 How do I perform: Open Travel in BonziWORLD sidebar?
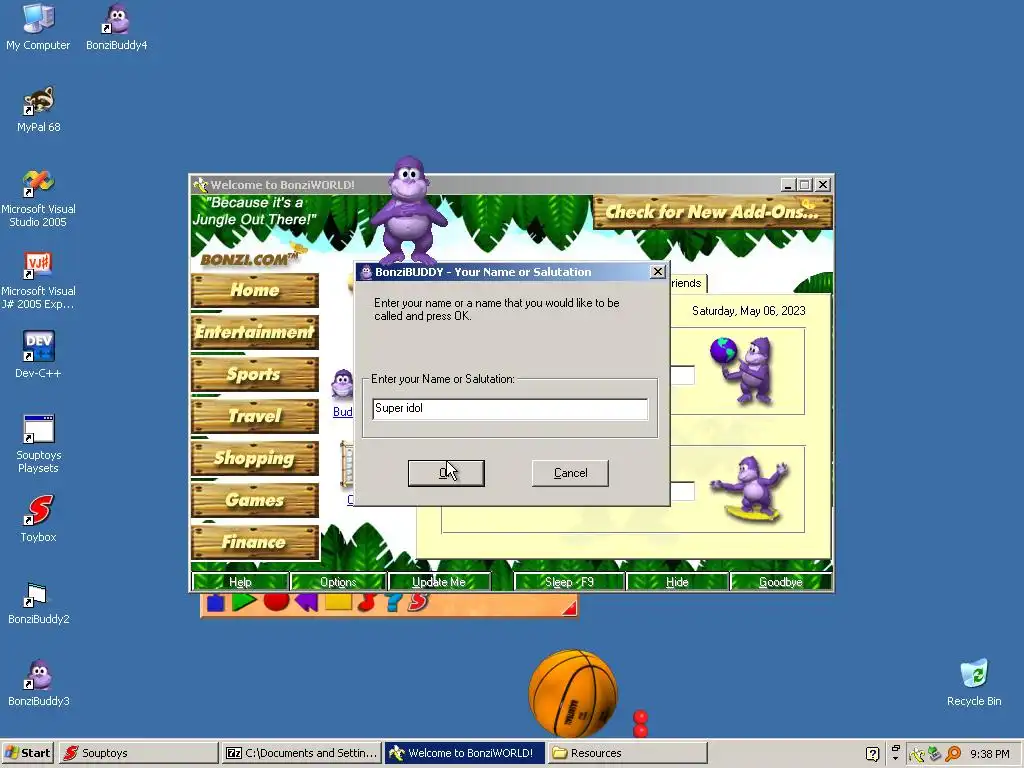pos(255,416)
